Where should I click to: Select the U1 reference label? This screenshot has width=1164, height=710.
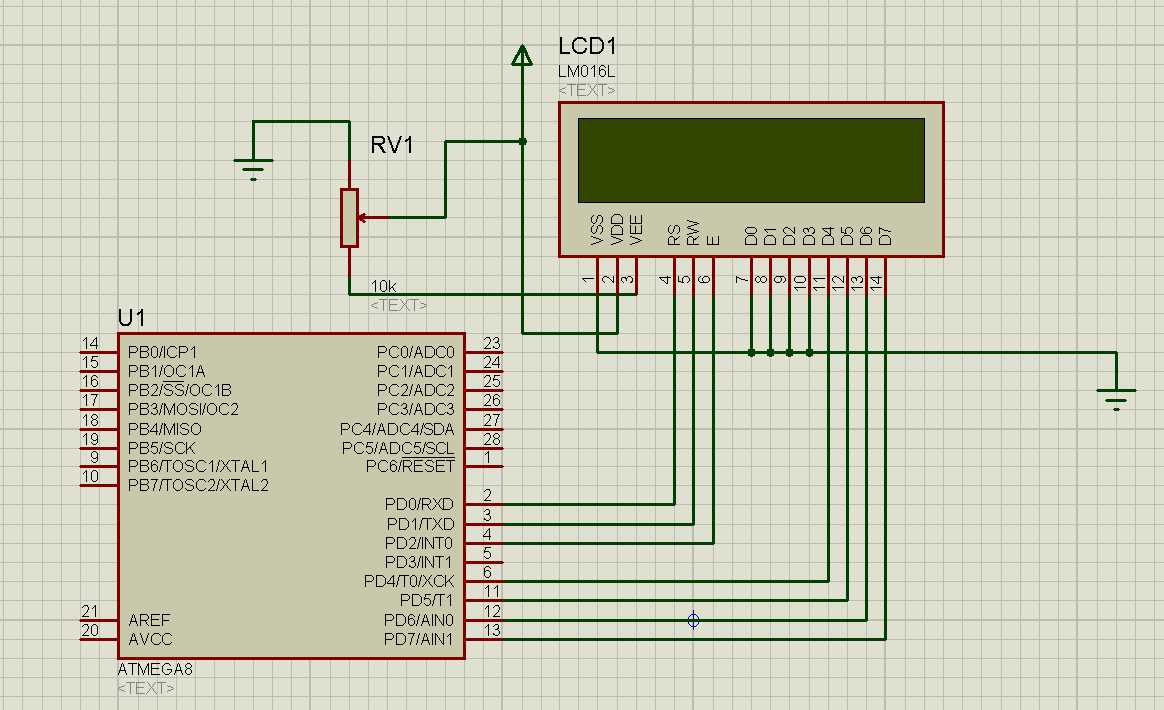[x=131, y=319]
